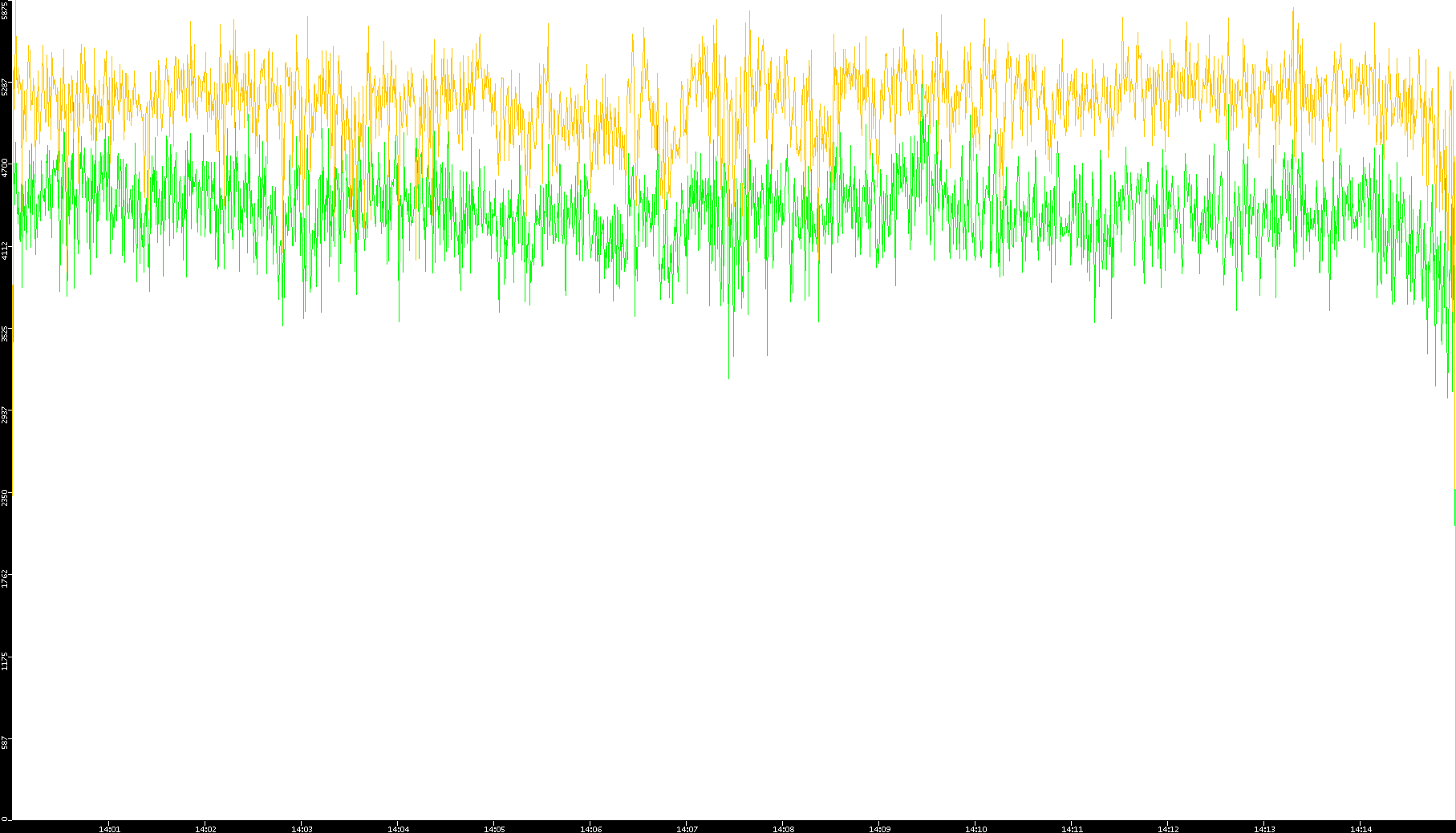The width and height of the screenshot is (1456, 833).
Task: Select the 14:12 time marker
Action: tap(1168, 829)
